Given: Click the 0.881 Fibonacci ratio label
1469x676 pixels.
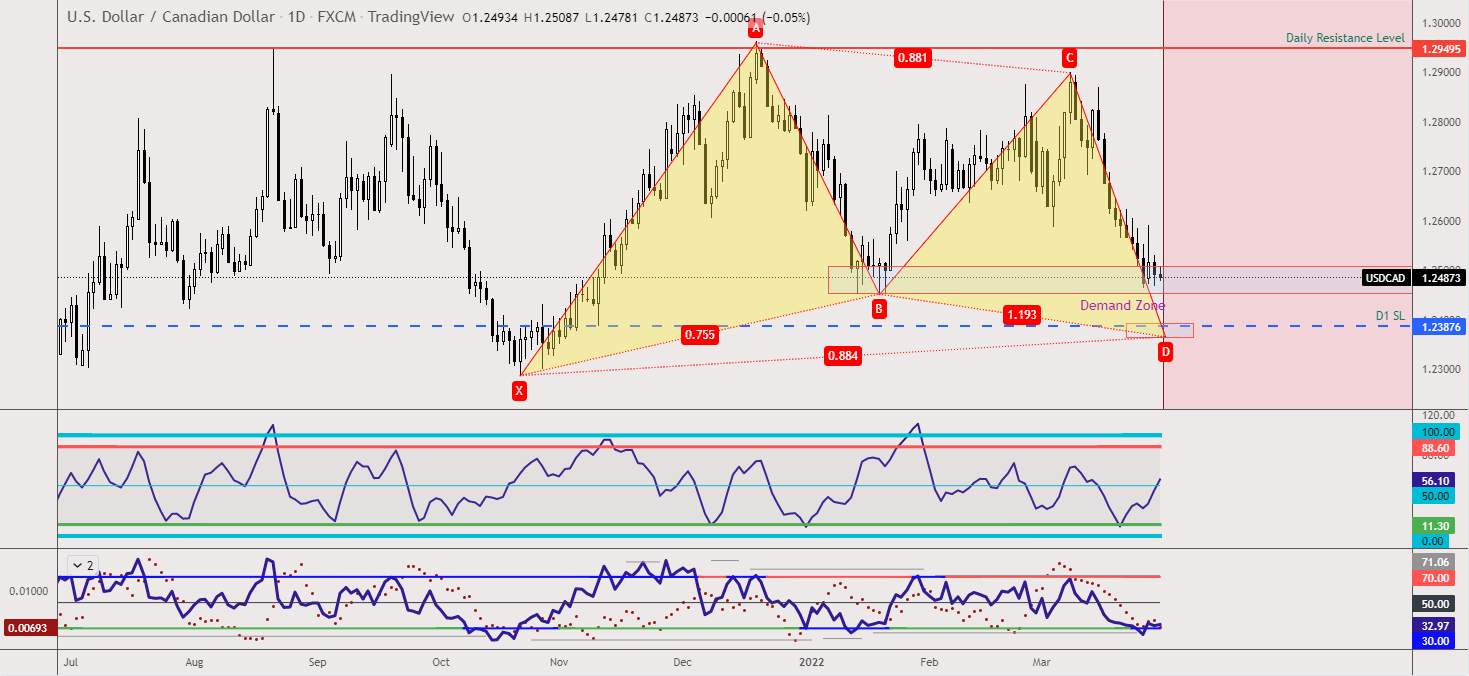Looking at the screenshot, I should [913, 59].
